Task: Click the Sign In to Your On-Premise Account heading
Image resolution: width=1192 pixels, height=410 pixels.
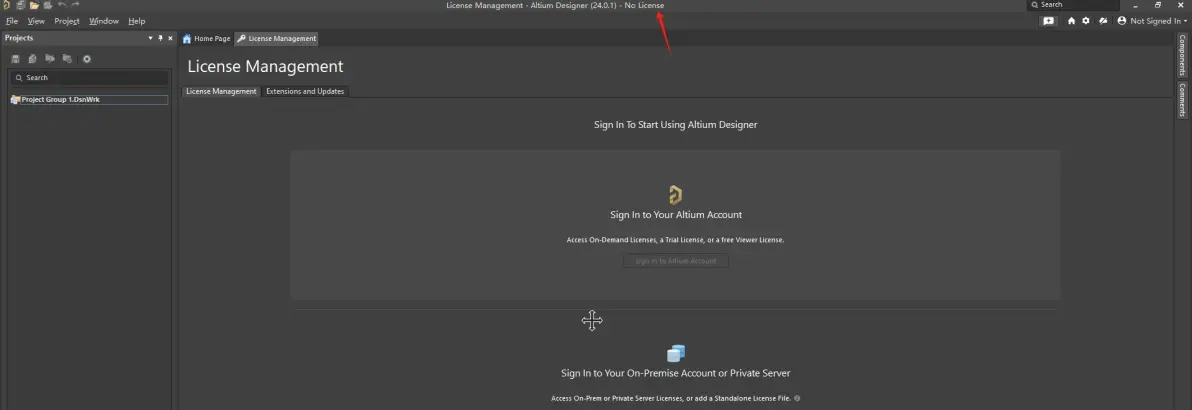Action: (676, 373)
